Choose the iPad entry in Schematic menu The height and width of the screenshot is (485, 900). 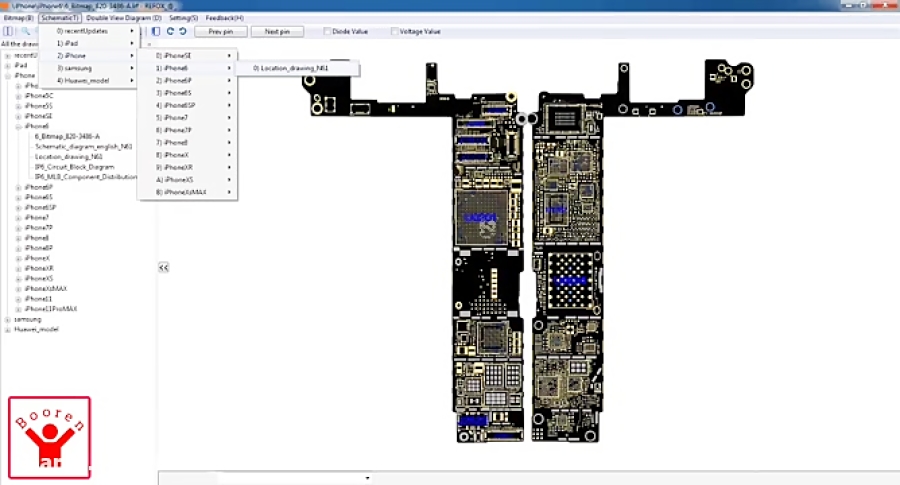pos(88,43)
